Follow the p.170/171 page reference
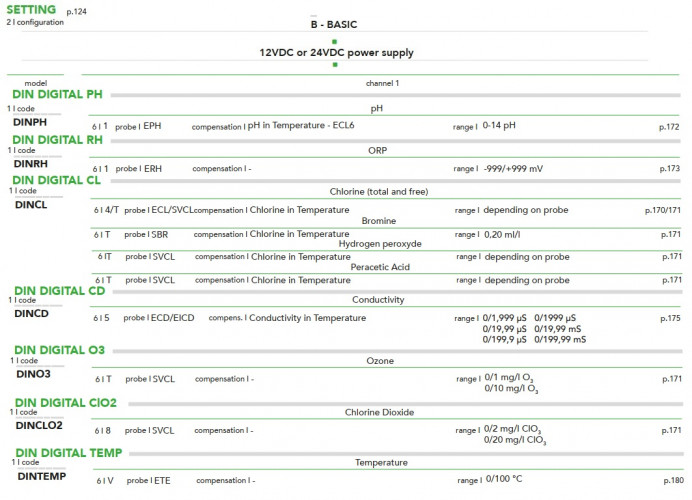 pos(663,211)
